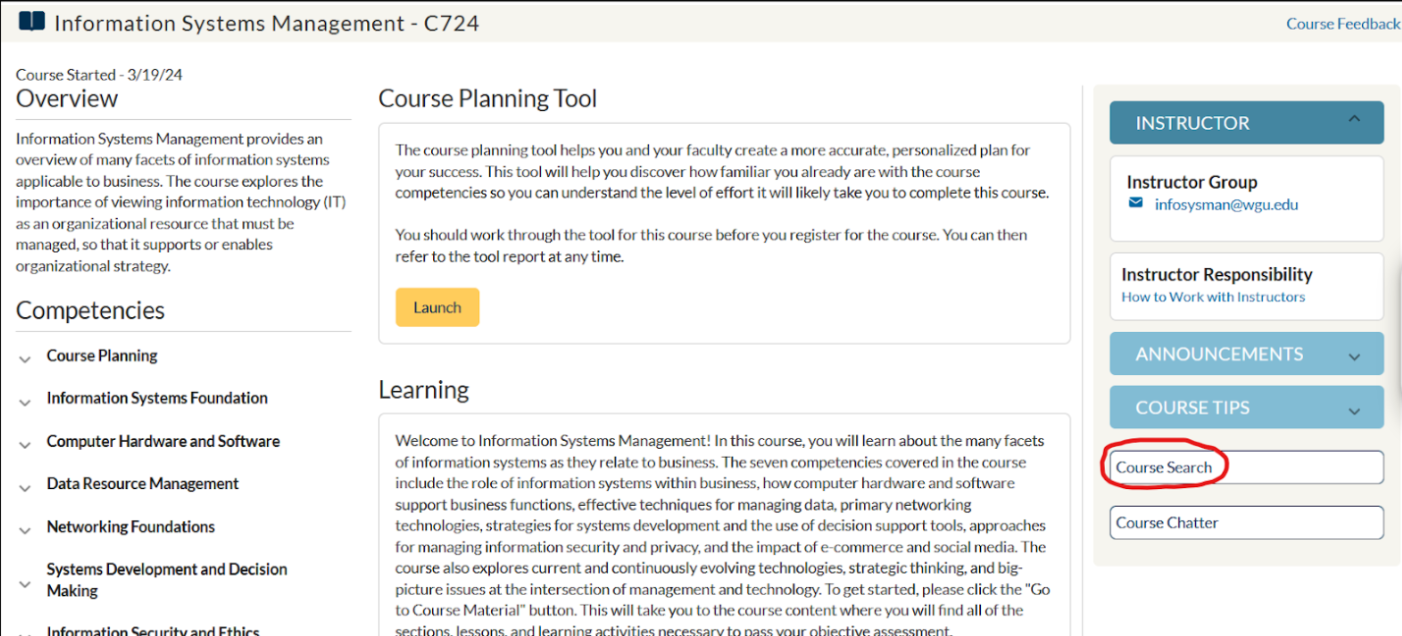The width and height of the screenshot is (1402, 636).
Task: Expand Networking Foundations chevron
Action: pos(25,530)
